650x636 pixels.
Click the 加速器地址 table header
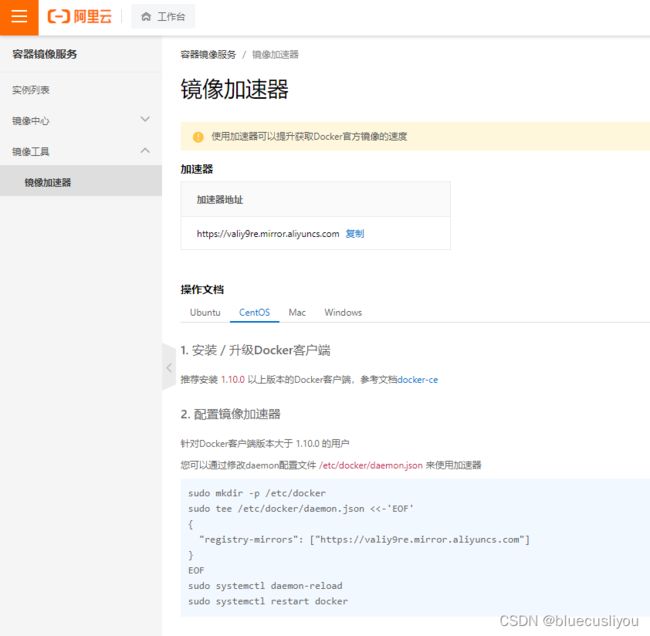point(220,200)
